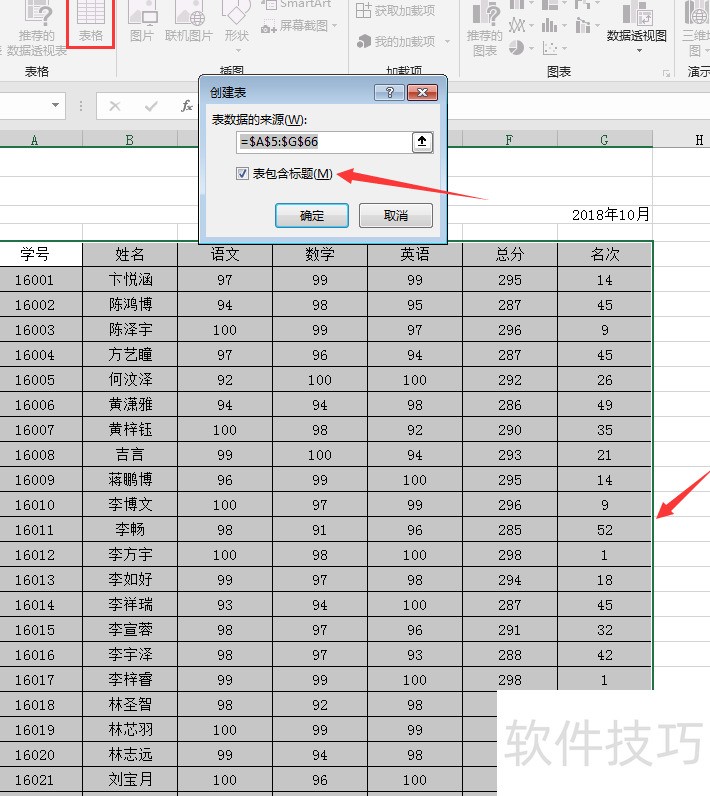Click the 数学 header cell
This screenshot has height=796, width=710.
click(x=320, y=254)
